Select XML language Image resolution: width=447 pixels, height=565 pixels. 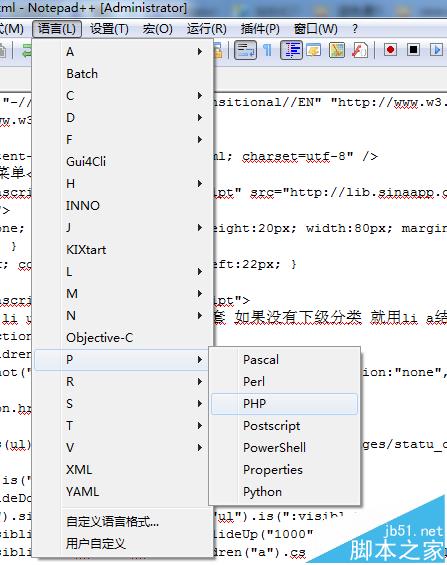pos(121,469)
